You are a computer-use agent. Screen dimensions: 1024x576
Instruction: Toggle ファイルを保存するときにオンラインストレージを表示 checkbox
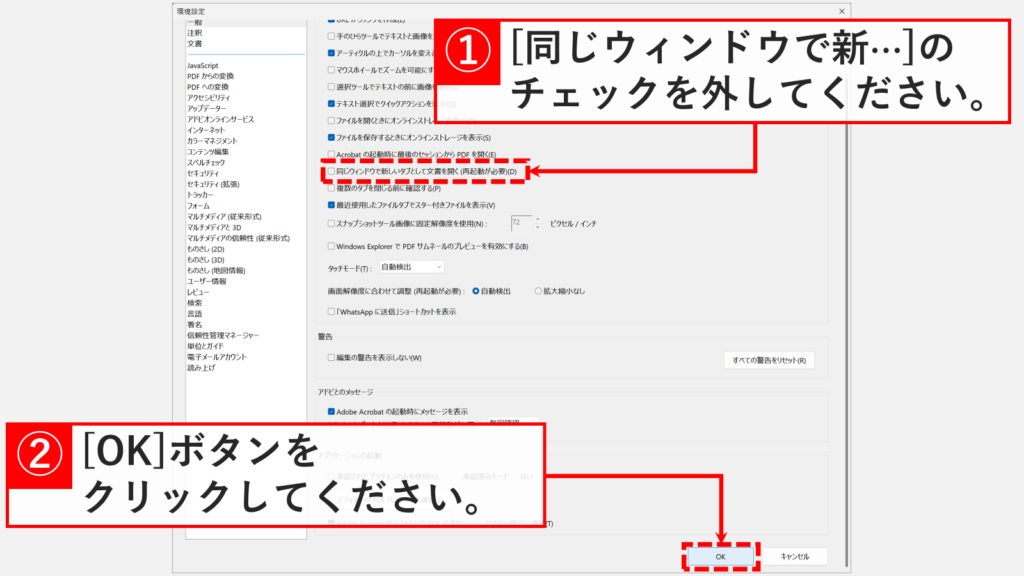tap(331, 137)
